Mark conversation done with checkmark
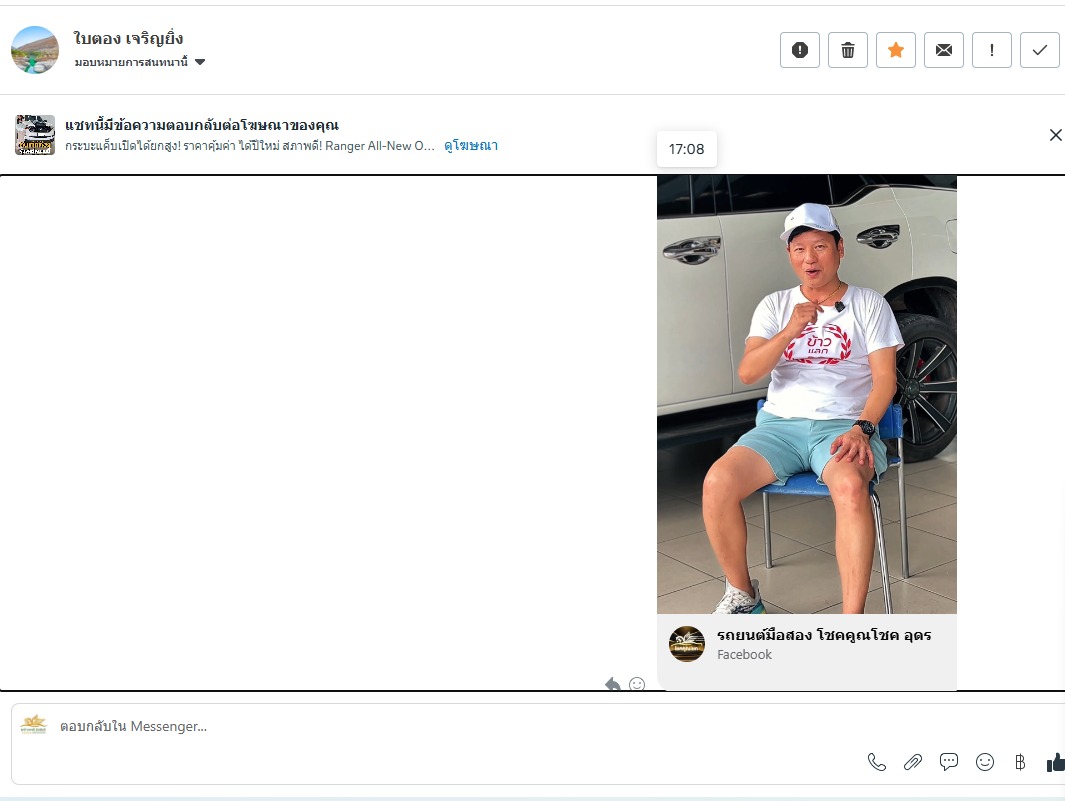Image resolution: width=1065 pixels, height=801 pixels. coord(1040,50)
